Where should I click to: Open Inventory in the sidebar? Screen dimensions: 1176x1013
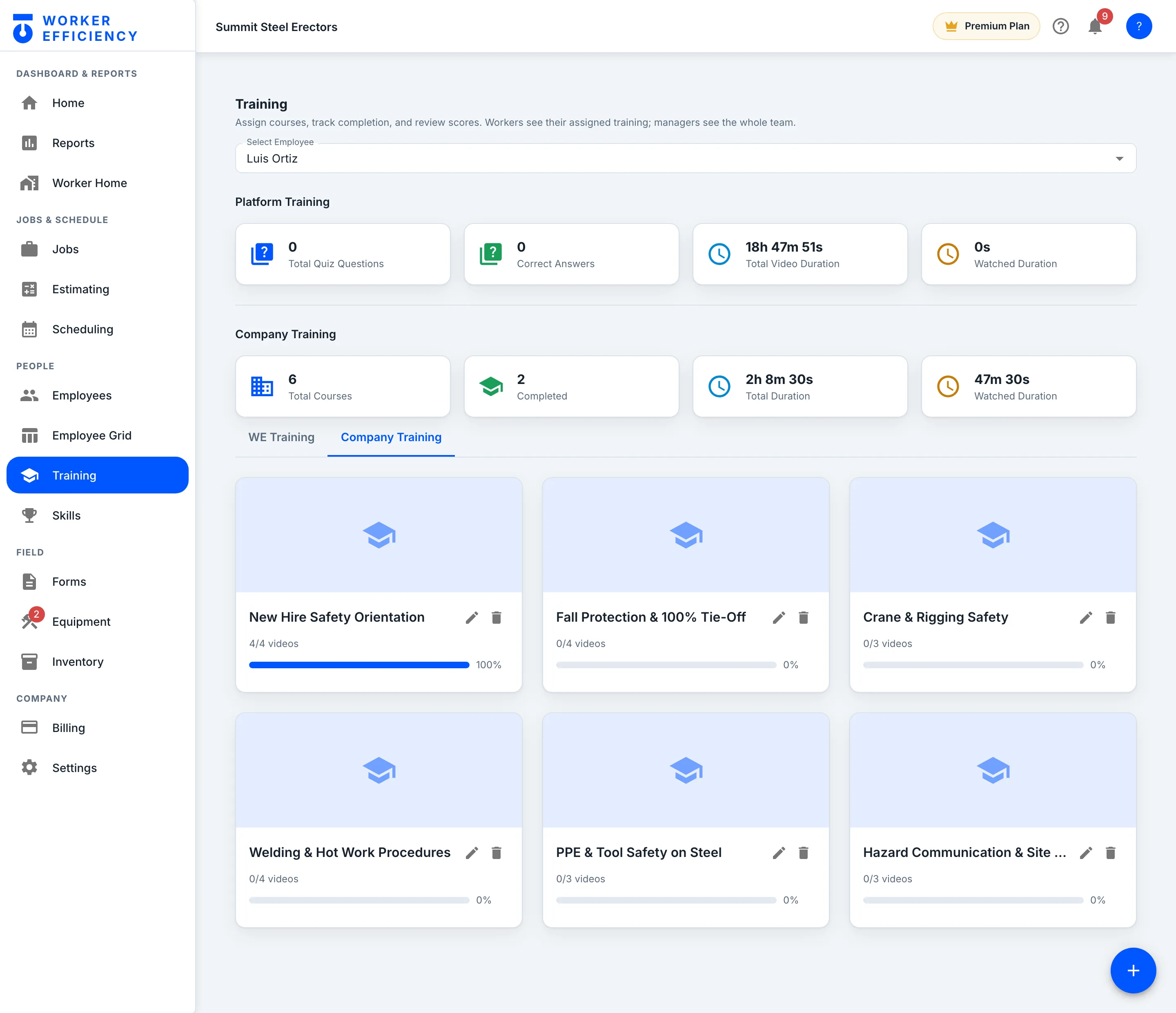pos(97,662)
